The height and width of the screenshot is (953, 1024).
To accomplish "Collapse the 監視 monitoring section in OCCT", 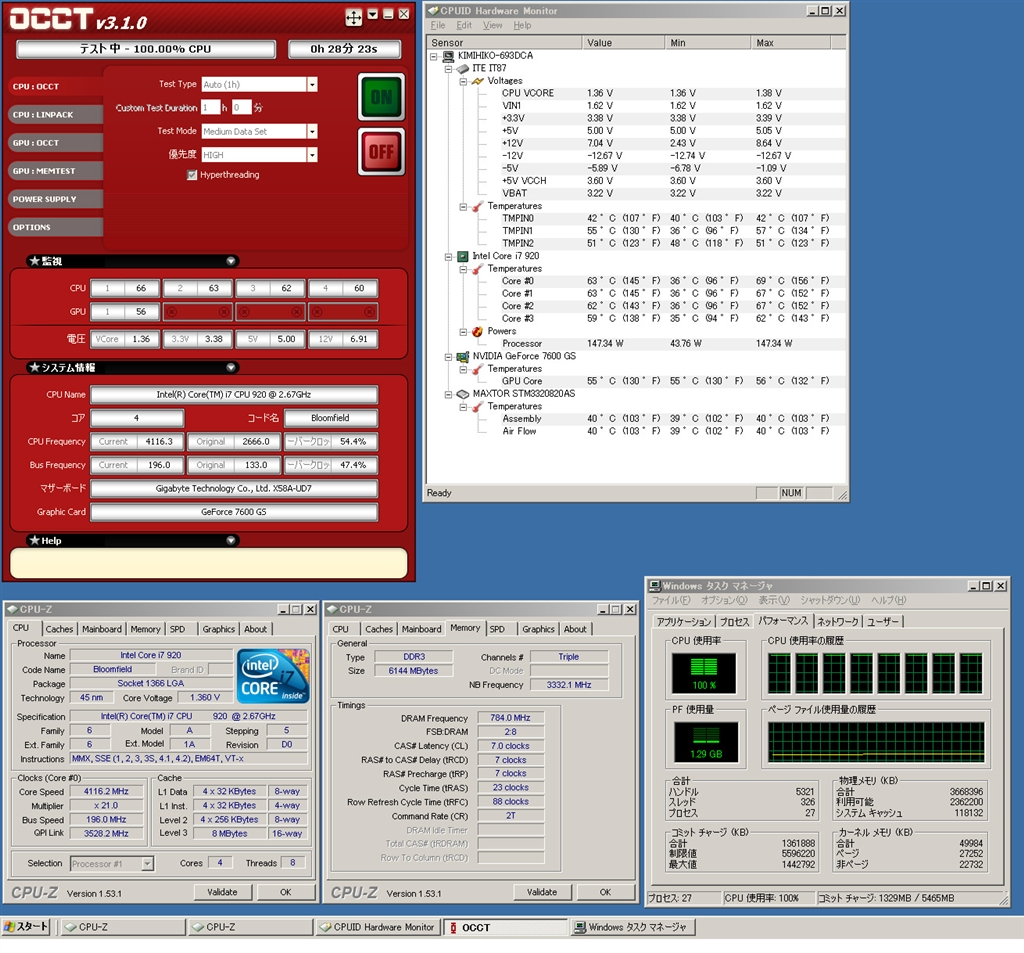I will tap(232, 261).
